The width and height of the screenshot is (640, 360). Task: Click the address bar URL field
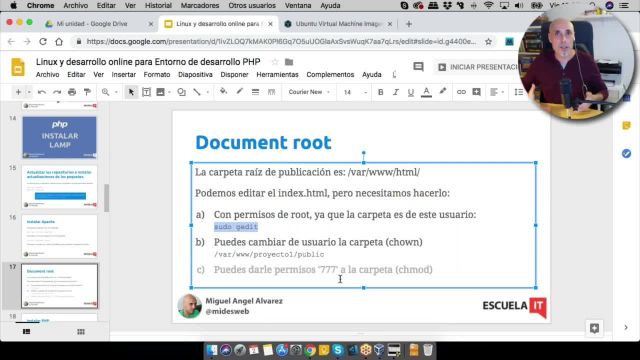(281, 42)
